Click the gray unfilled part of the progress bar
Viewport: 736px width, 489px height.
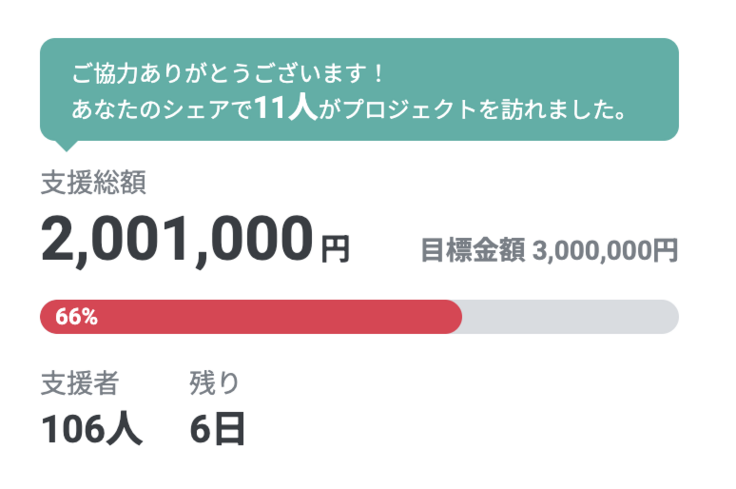(x=570, y=317)
